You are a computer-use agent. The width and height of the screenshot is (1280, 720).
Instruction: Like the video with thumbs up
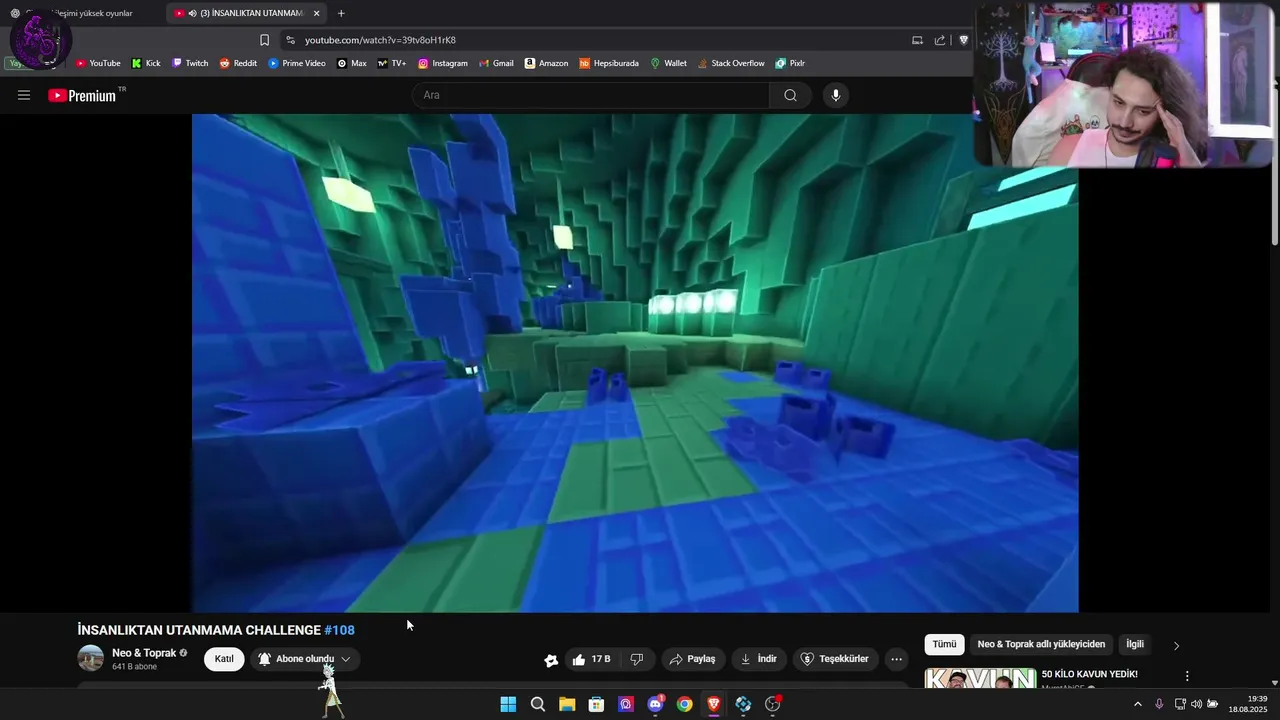pos(591,659)
